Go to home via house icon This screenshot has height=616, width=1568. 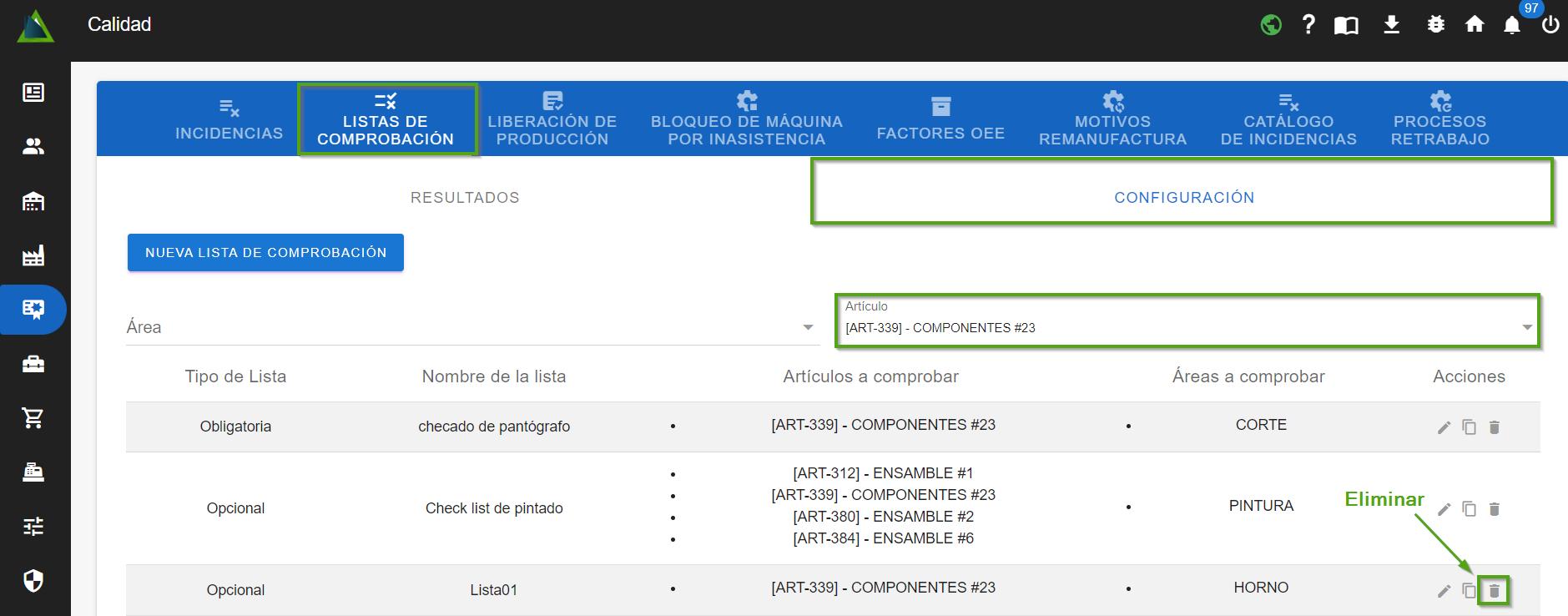click(x=1475, y=25)
